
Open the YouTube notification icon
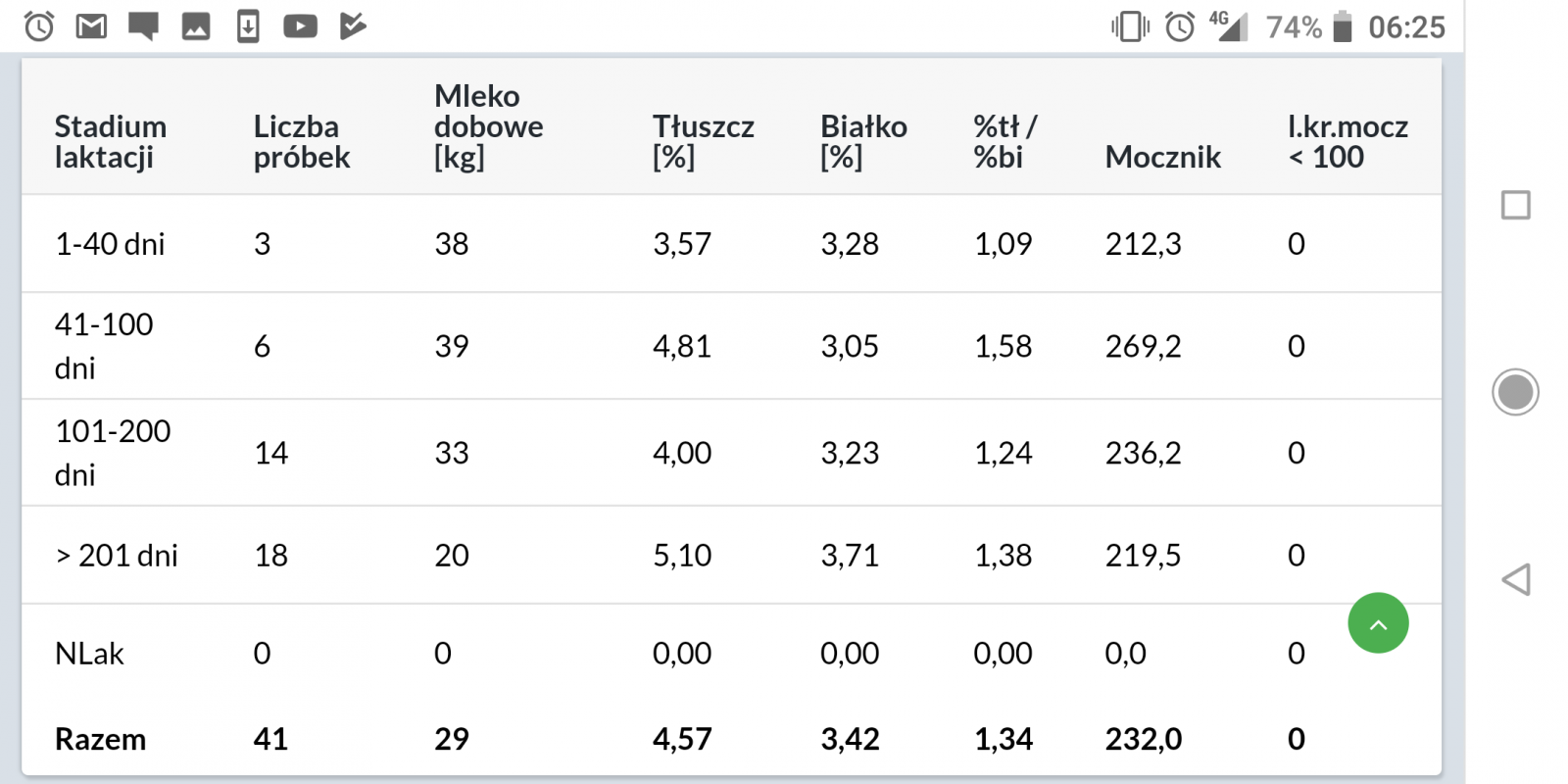tap(300, 26)
